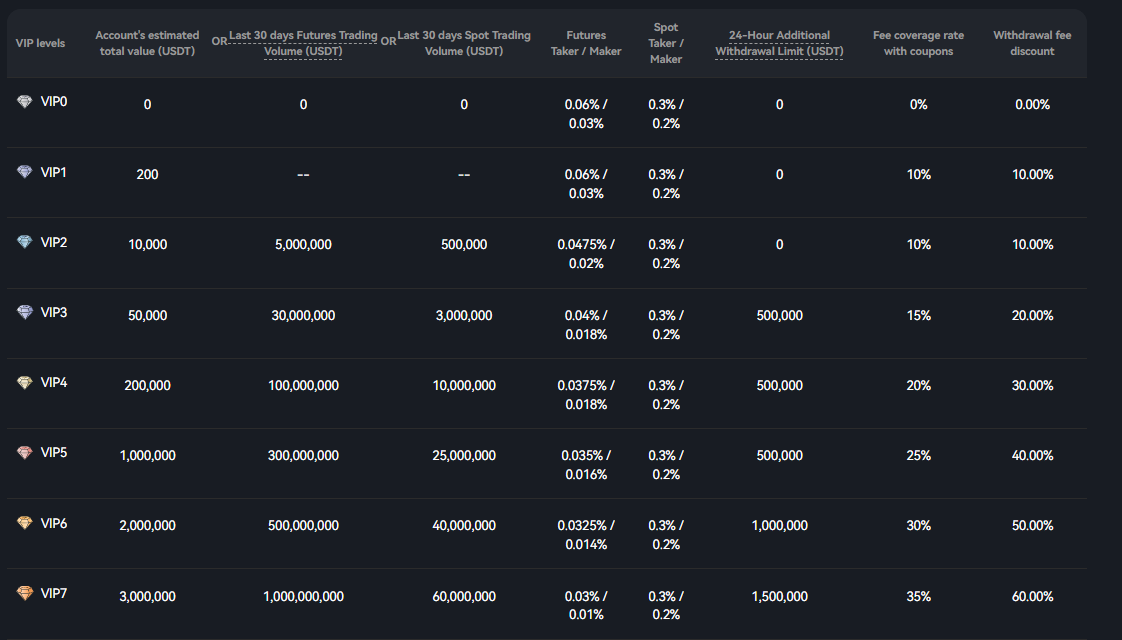Click the 5,000,000 futures volume cell
This screenshot has width=1122, height=640.
(303, 245)
